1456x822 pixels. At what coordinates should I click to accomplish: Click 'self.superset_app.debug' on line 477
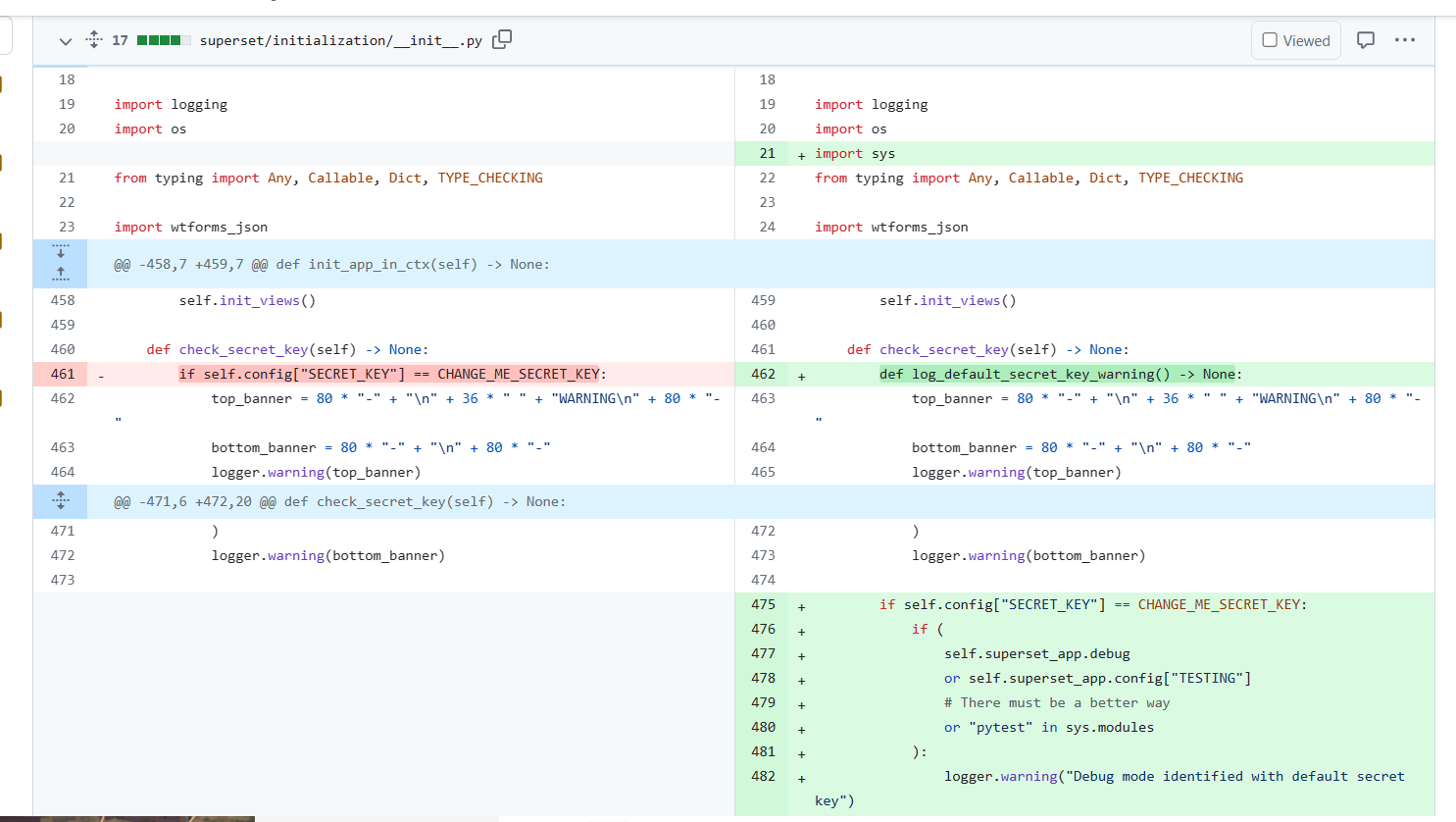(x=1037, y=653)
